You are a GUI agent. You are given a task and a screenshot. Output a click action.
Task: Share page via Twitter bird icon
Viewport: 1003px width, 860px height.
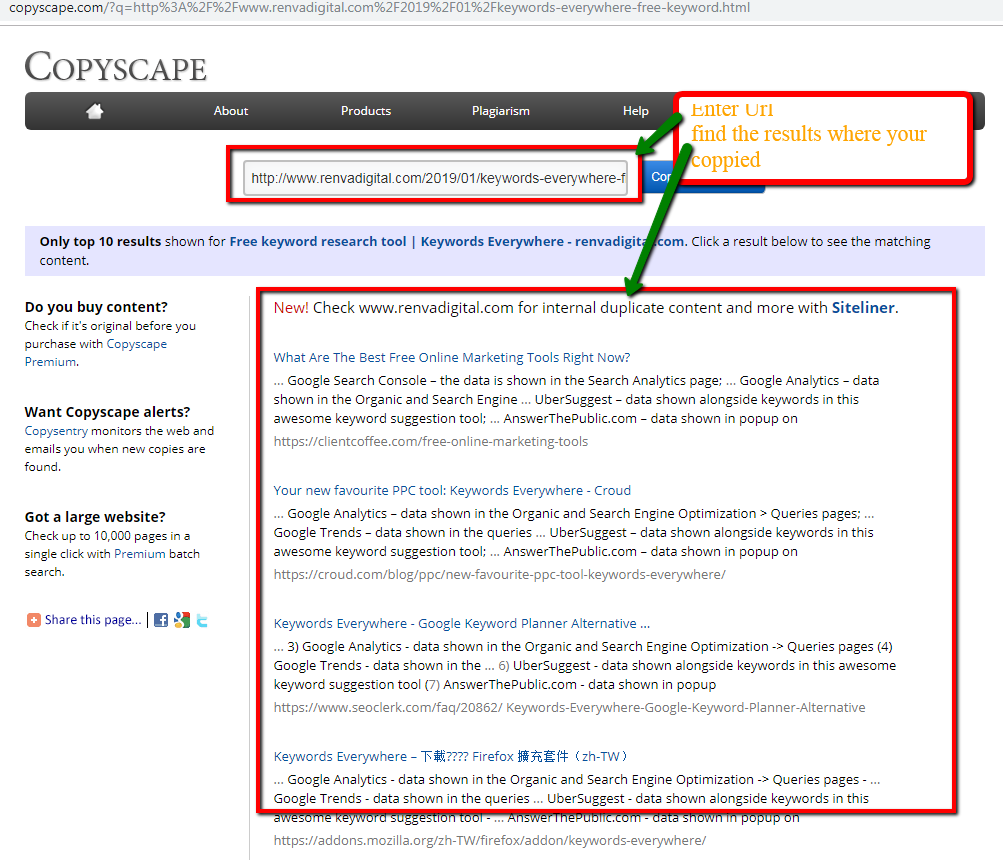(202, 620)
